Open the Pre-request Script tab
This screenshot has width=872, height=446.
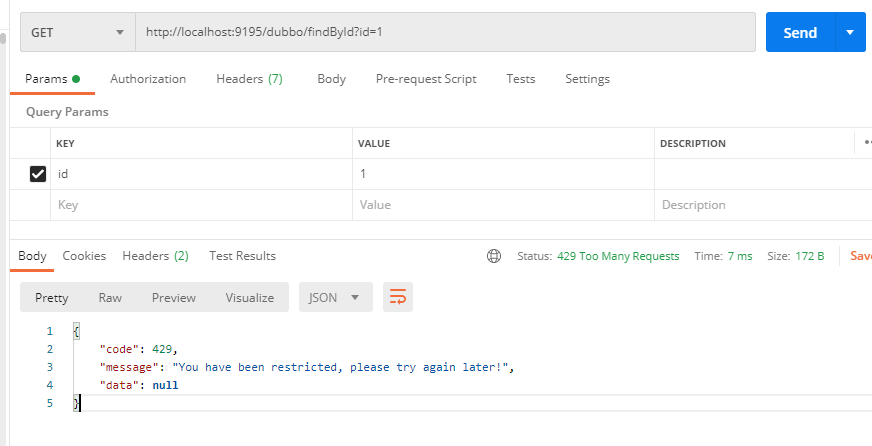426,79
